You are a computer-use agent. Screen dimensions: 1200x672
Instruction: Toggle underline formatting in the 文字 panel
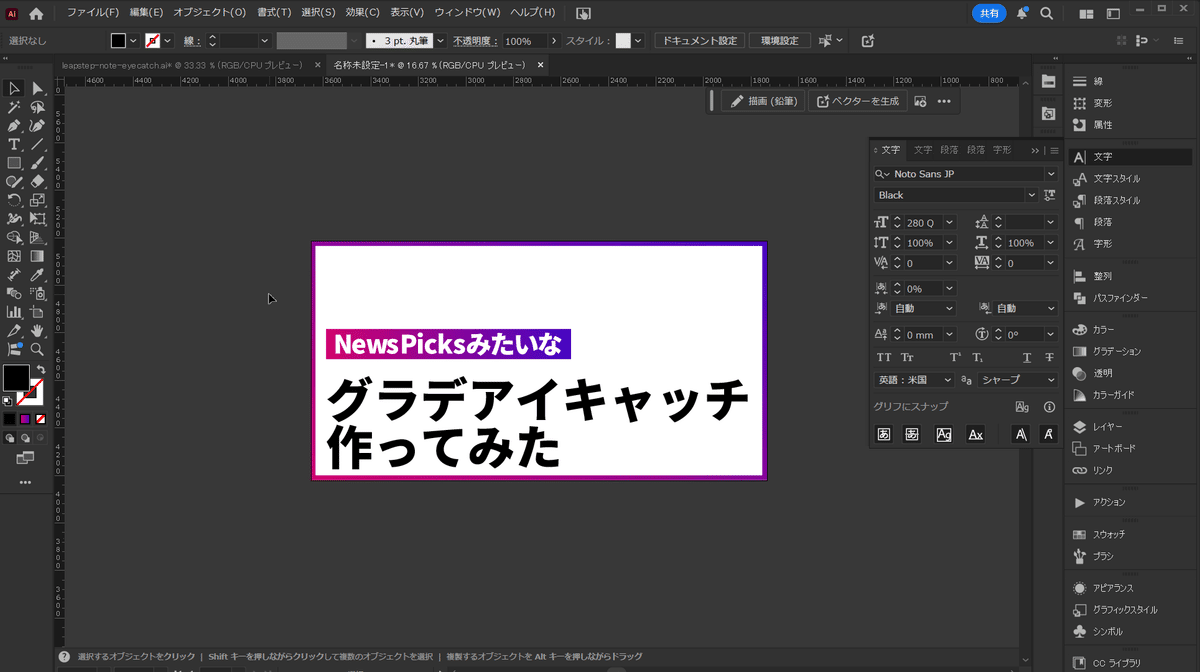coord(1026,357)
